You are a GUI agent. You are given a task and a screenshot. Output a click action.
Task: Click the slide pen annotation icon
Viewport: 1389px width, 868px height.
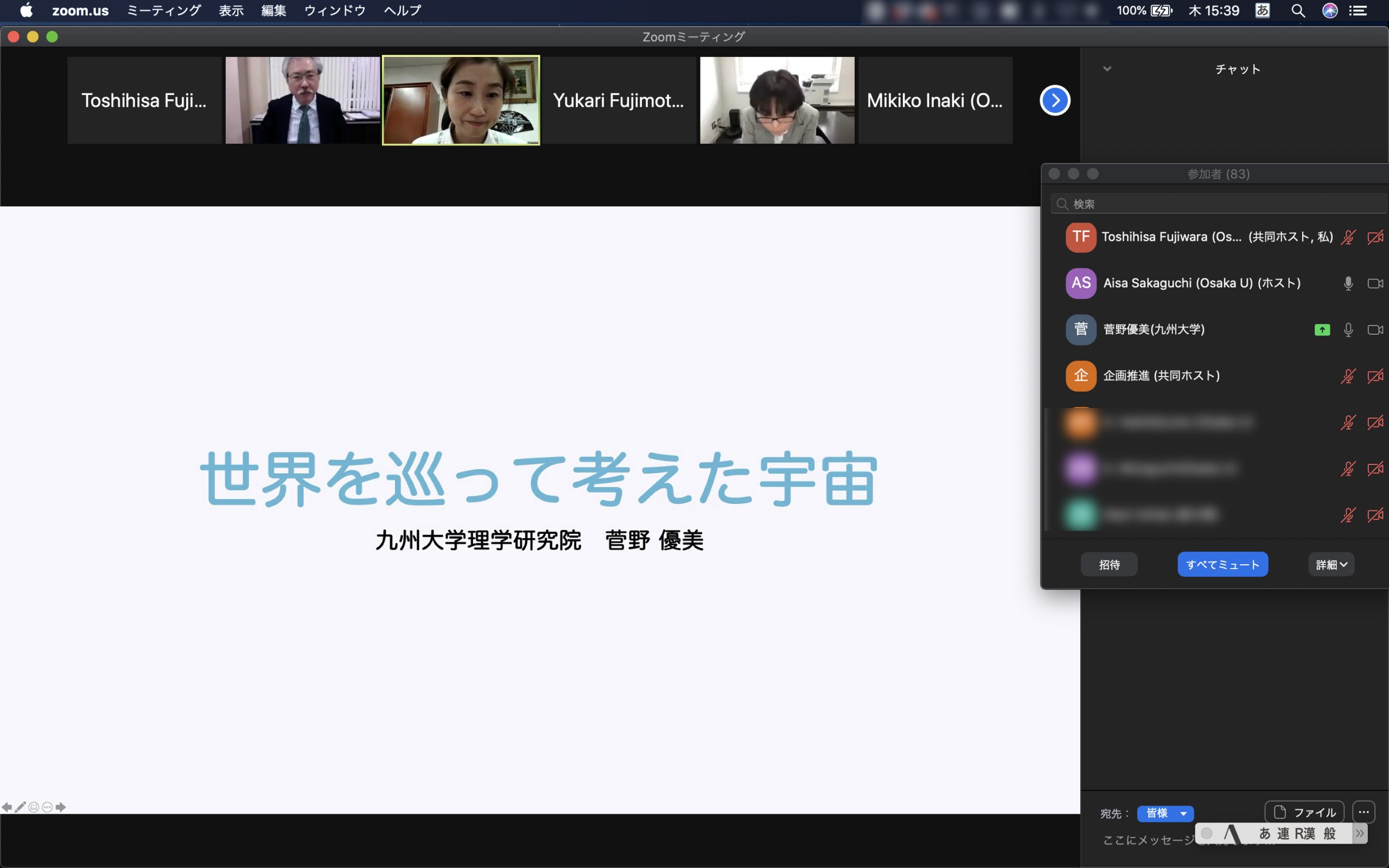point(20,807)
